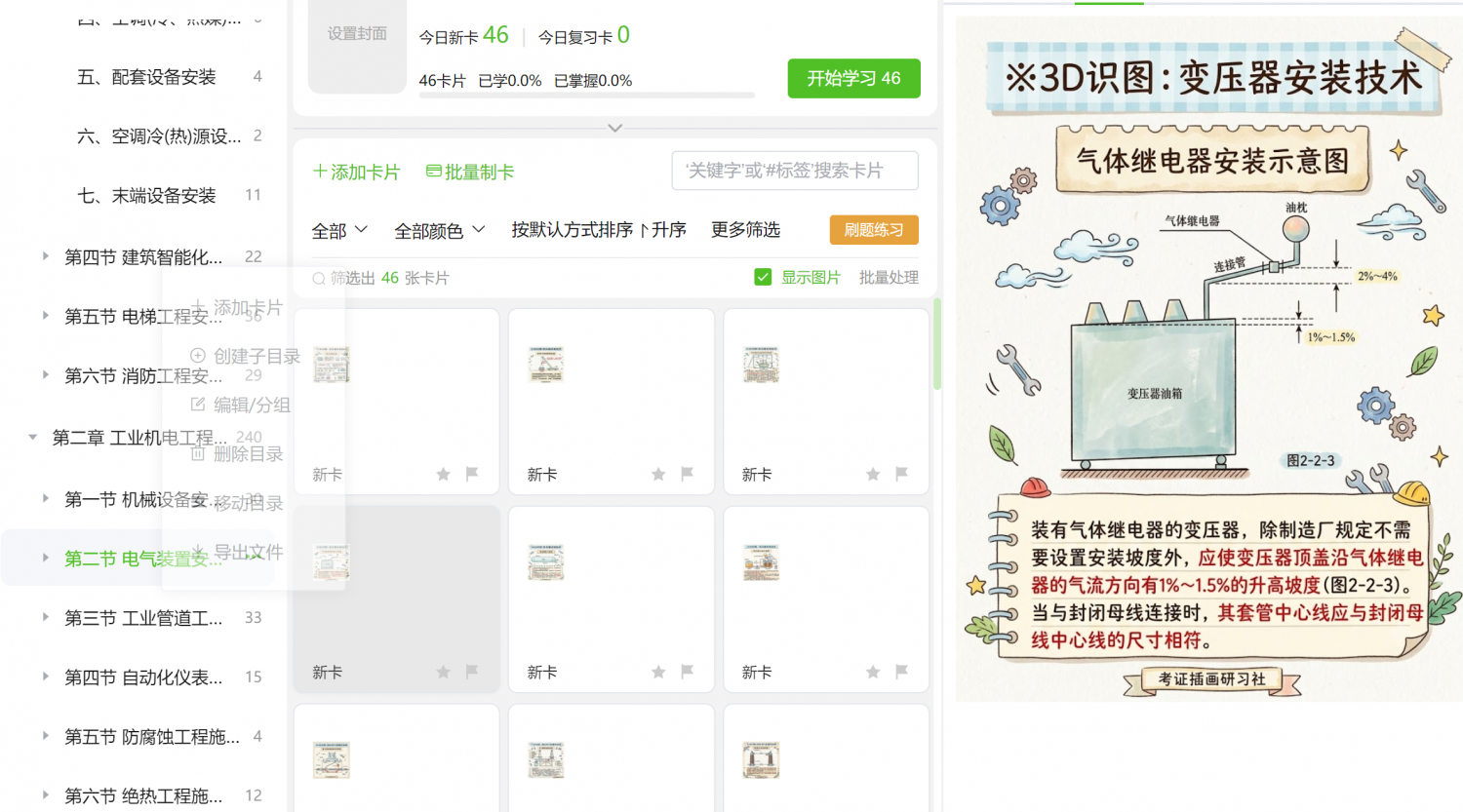
Task: Click 设置封面 to set the deck cover
Action: pos(357,34)
